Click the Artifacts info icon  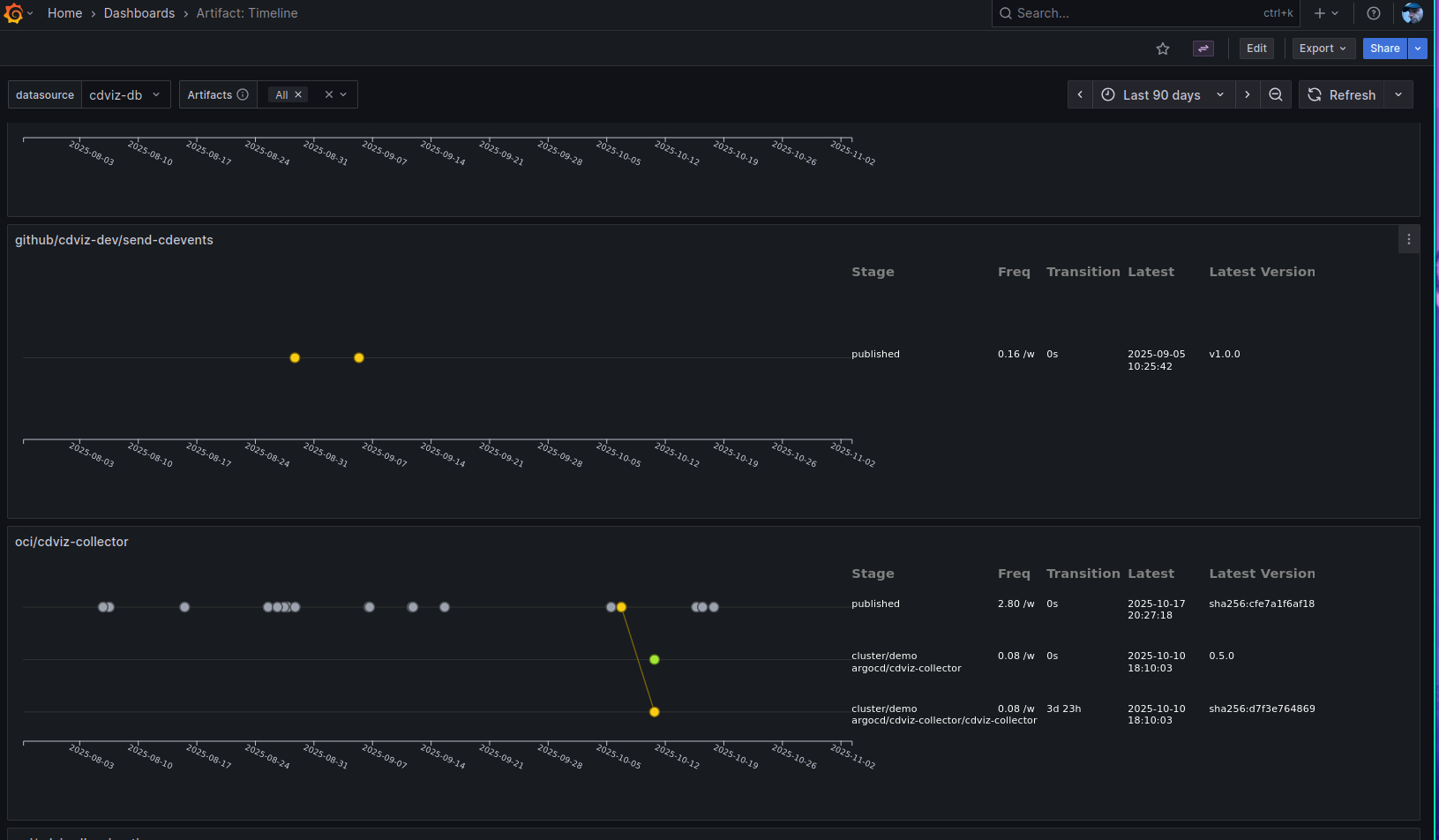click(x=243, y=94)
